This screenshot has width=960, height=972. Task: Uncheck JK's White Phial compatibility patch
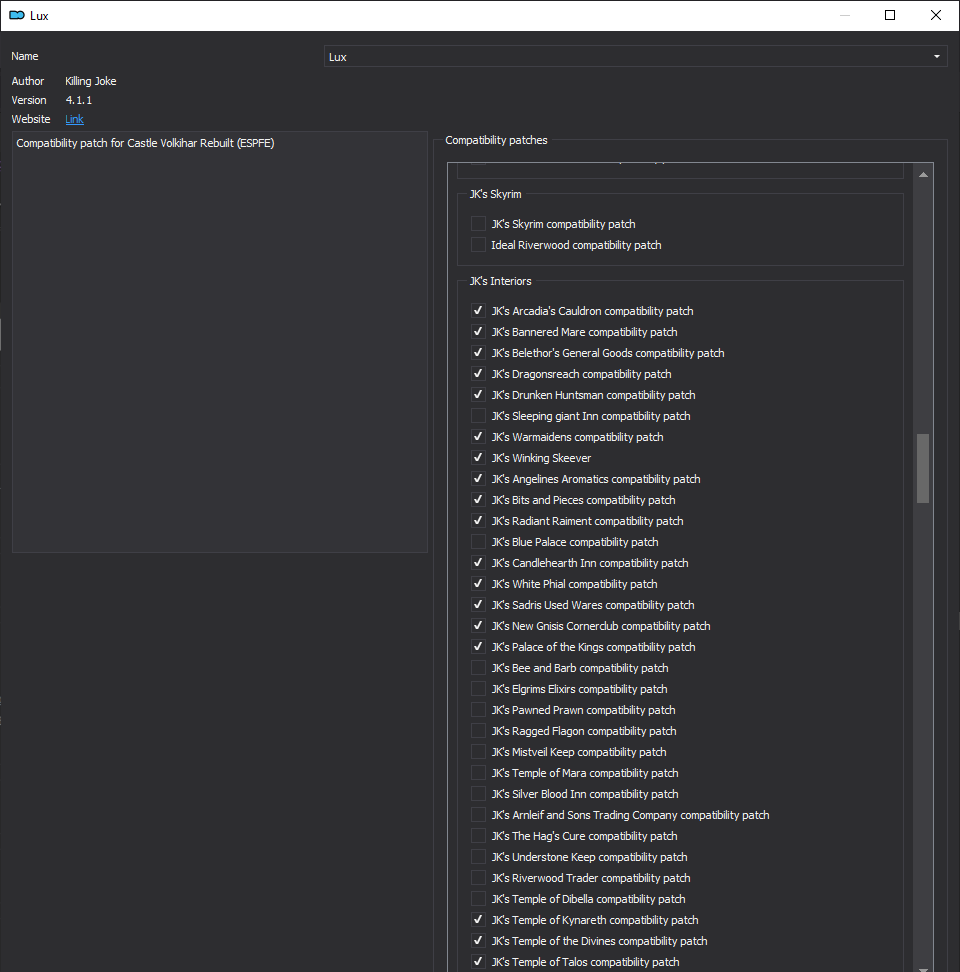[478, 585]
